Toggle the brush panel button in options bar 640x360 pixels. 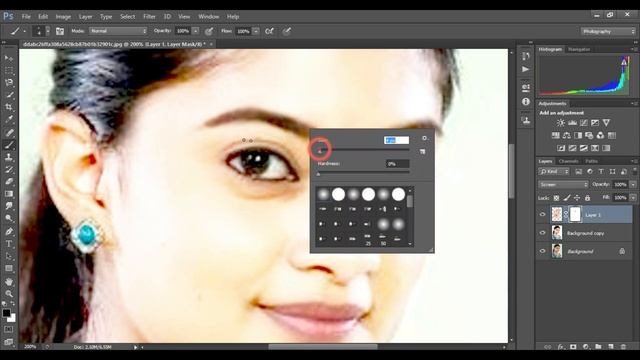(x=60, y=31)
